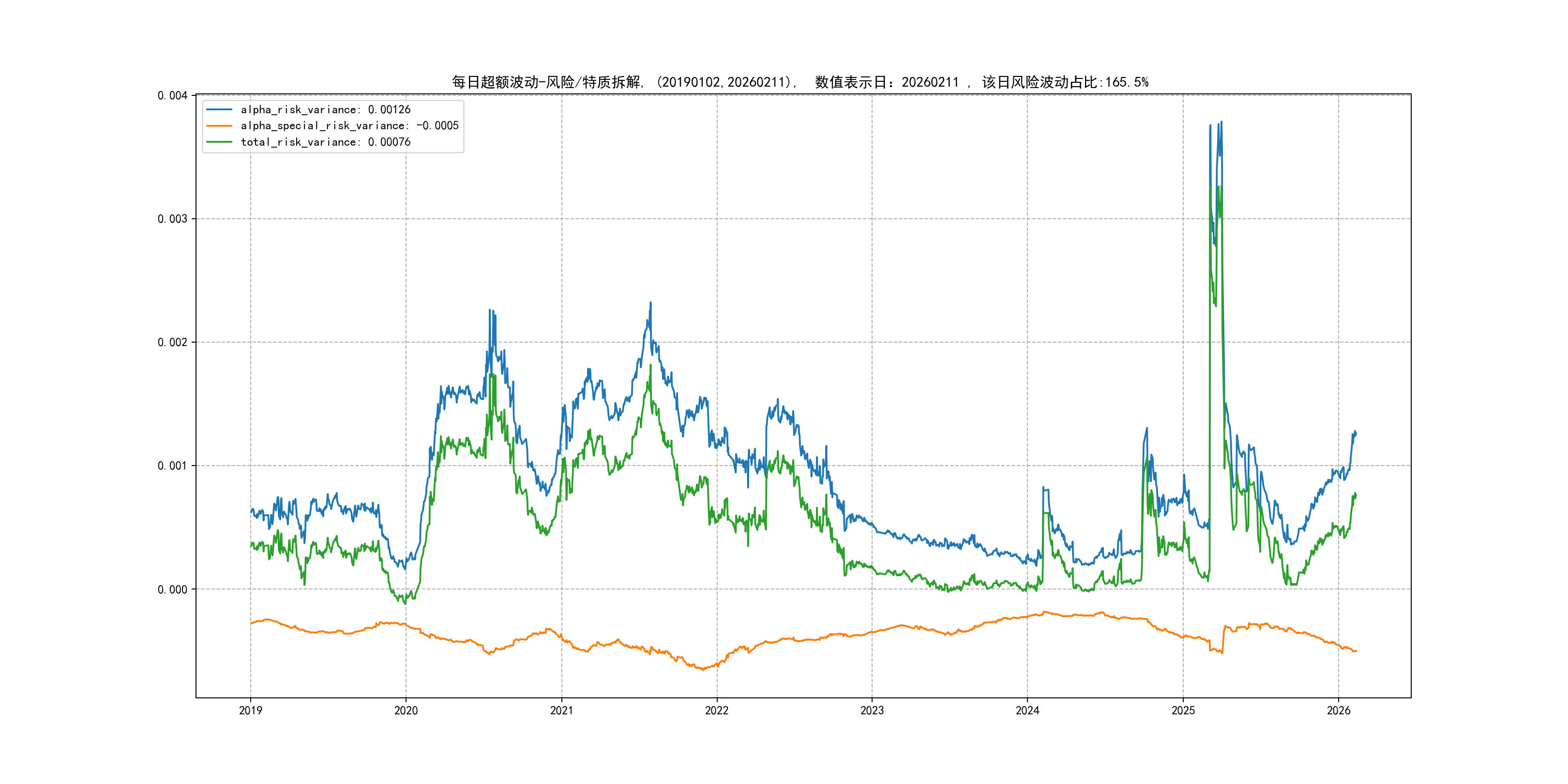Click the green total_risk_variance legend line
This screenshot has width=1568, height=784.
[219, 142]
